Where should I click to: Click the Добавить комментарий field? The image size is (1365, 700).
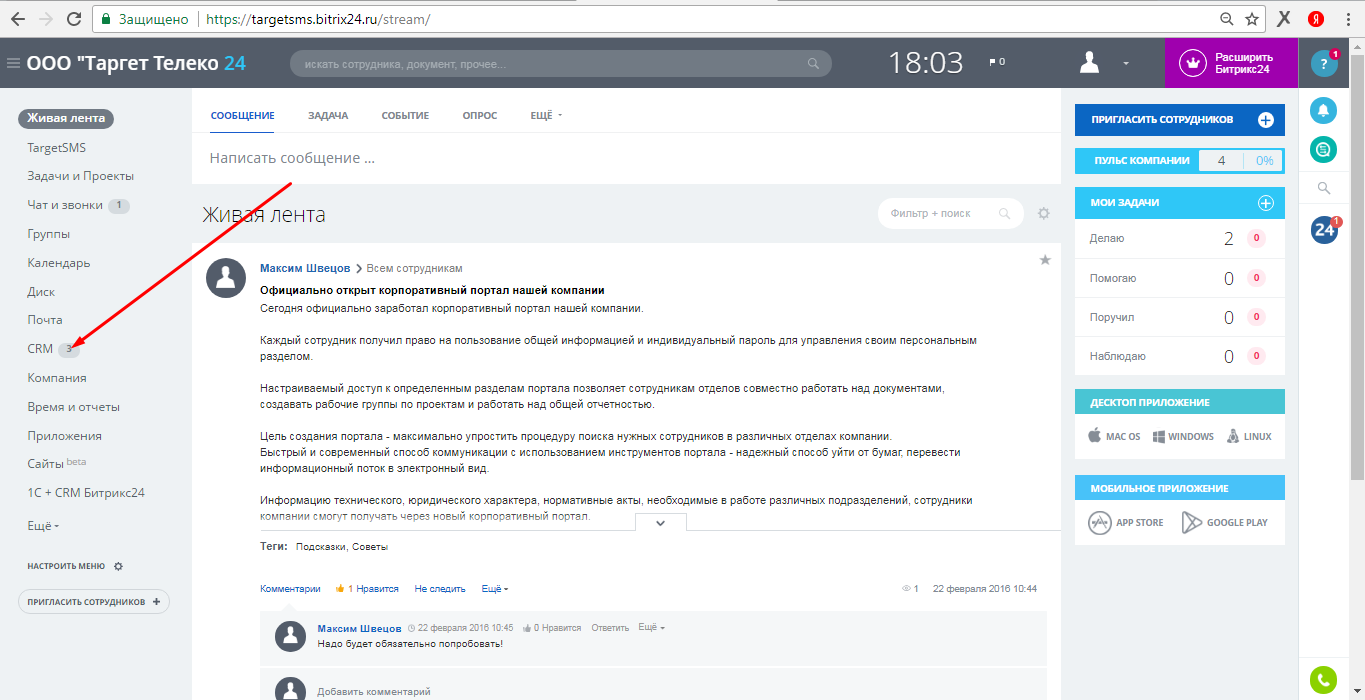tap(374, 691)
